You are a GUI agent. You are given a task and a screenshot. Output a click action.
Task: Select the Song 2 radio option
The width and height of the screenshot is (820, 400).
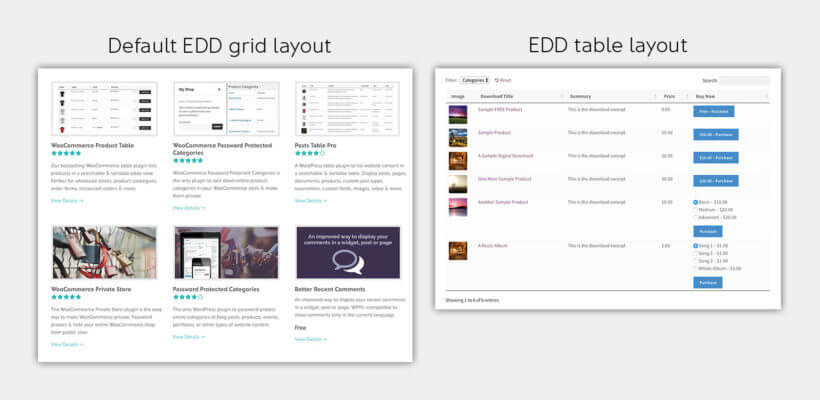tap(696, 253)
